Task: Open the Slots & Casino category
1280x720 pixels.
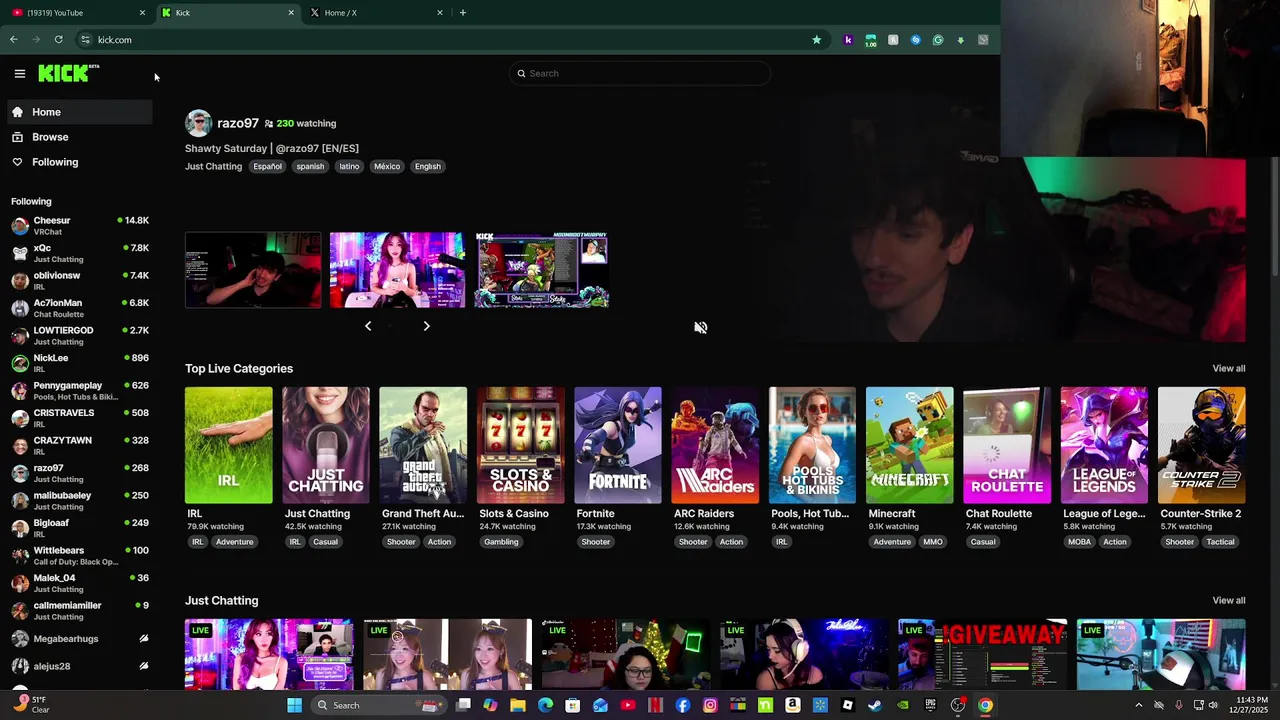Action: click(x=520, y=445)
